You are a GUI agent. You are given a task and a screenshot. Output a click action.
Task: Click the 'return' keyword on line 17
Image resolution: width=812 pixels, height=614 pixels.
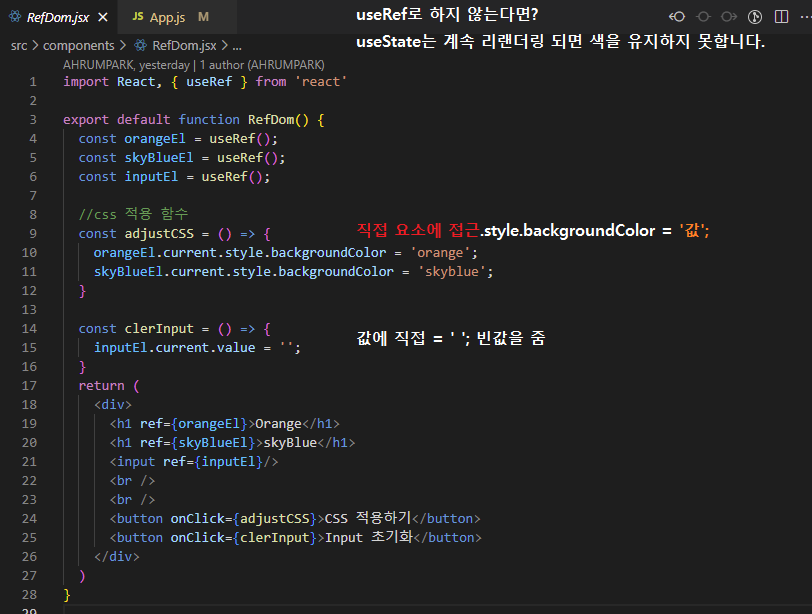pyautogui.click(x=102, y=386)
